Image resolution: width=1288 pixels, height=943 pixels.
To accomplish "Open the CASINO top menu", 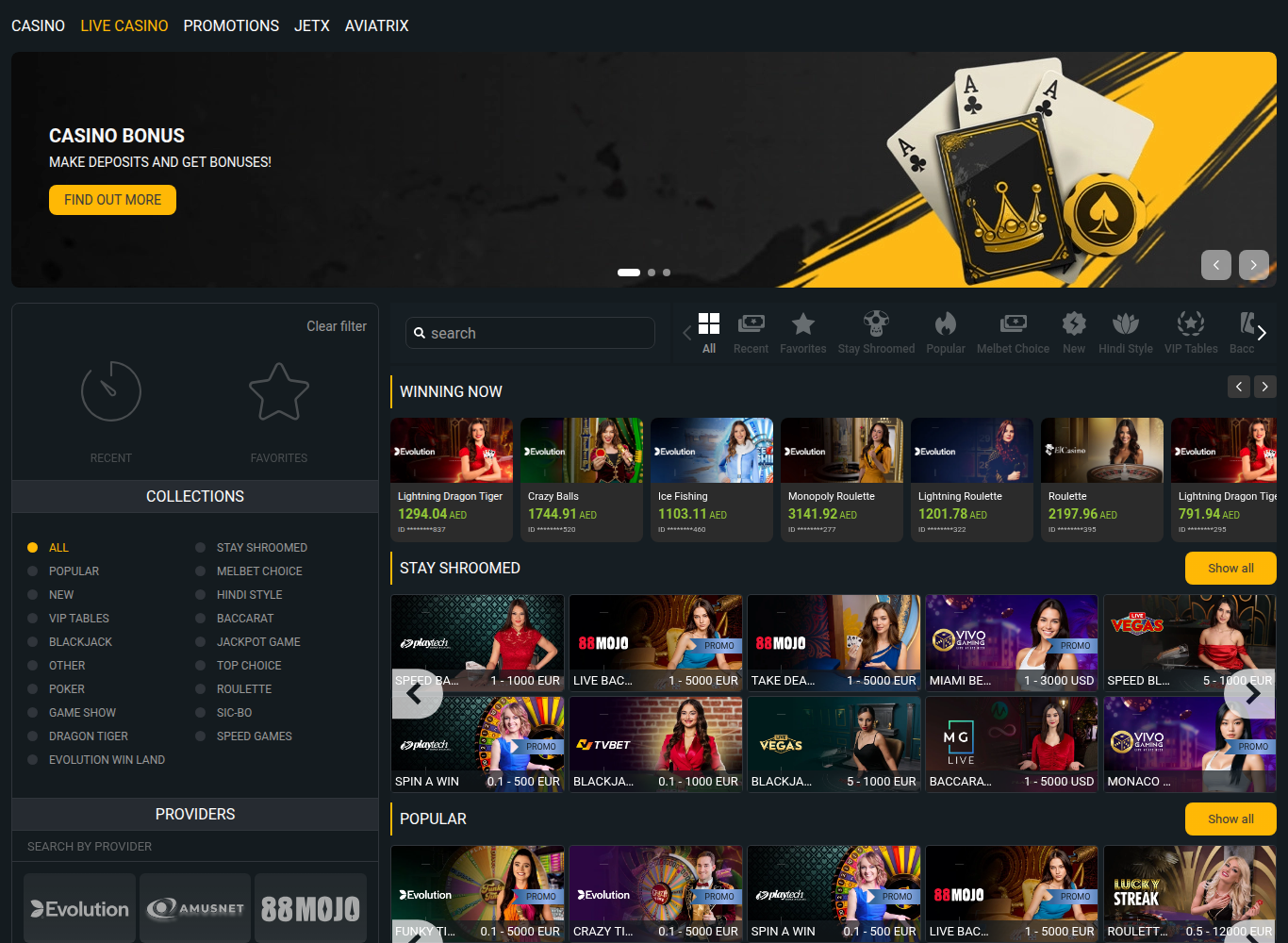I will point(38,25).
